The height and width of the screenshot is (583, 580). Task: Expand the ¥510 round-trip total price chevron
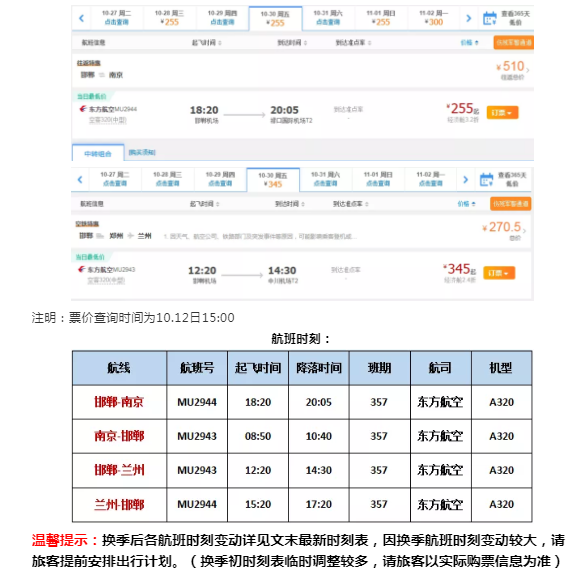pos(528,69)
